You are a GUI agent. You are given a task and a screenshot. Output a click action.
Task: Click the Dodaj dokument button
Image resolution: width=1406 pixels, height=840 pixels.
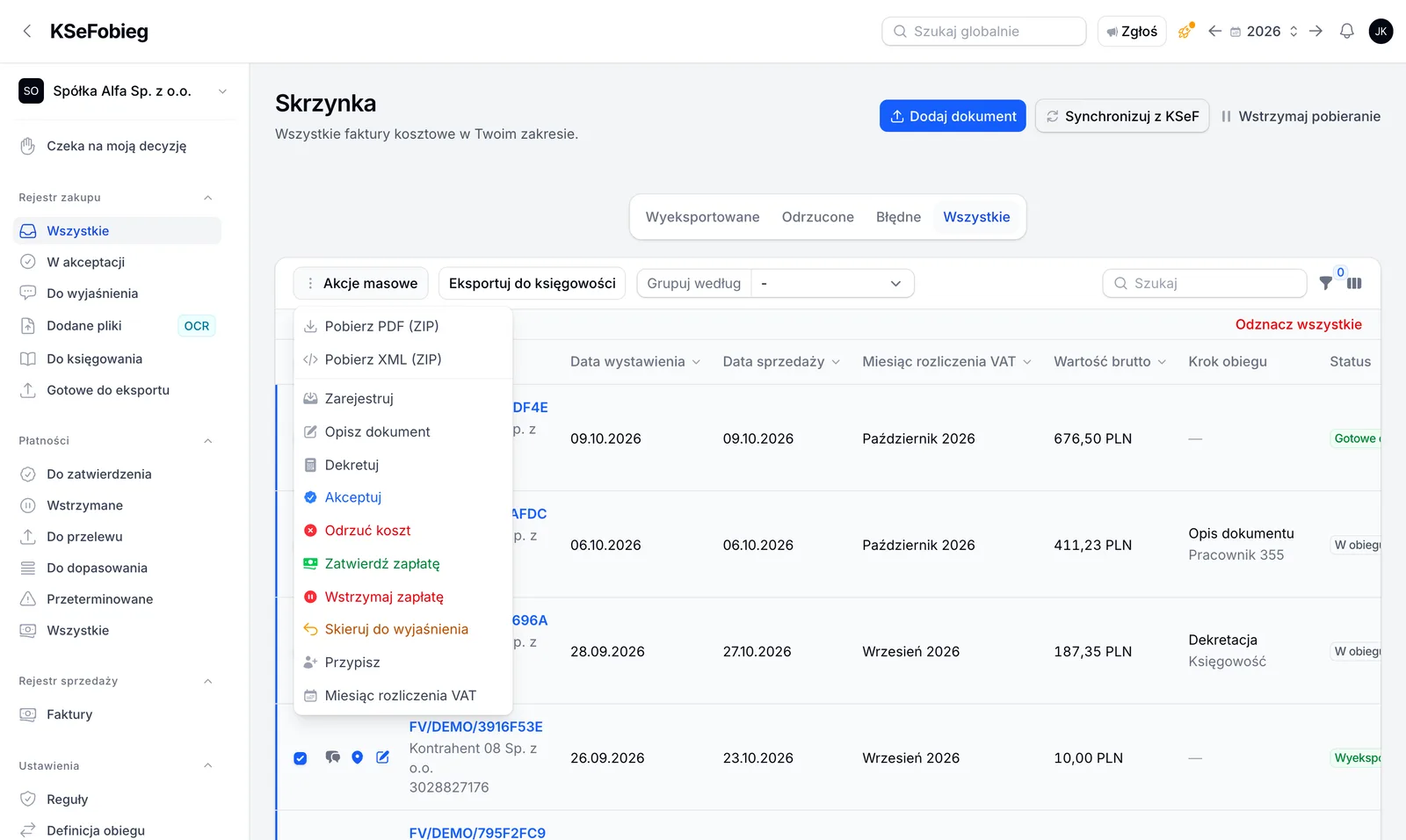pyautogui.click(x=953, y=116)
